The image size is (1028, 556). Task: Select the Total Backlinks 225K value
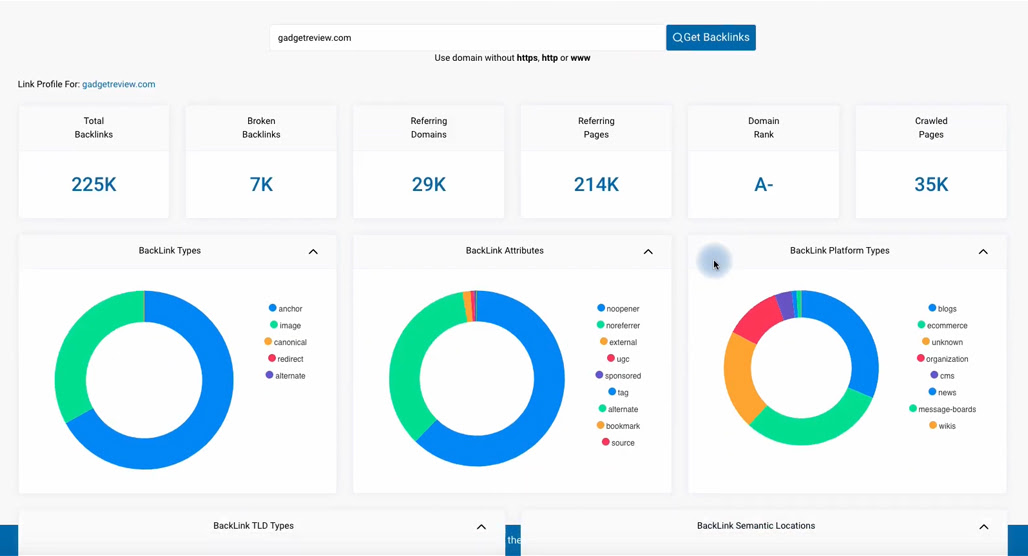point(94,185)
